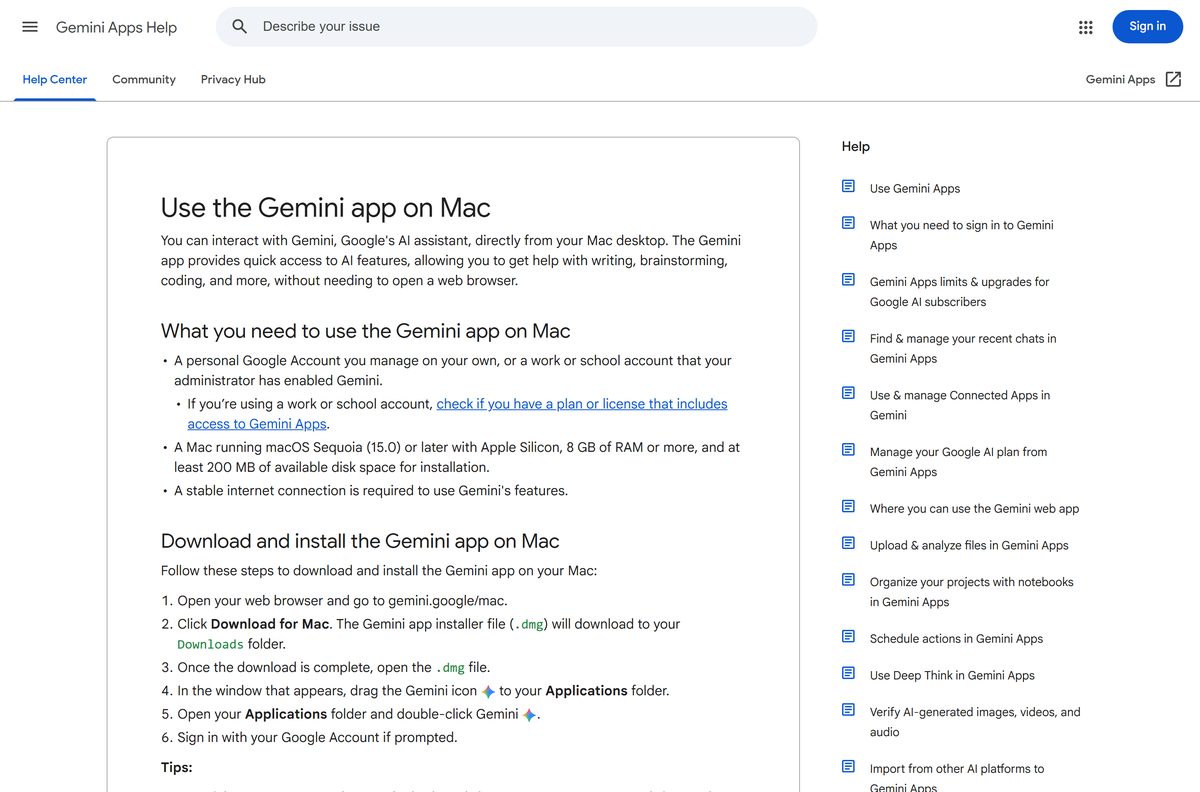Open Find & manage your recent chats
The width and height of the screenshot is (1200, 792).
963,348
